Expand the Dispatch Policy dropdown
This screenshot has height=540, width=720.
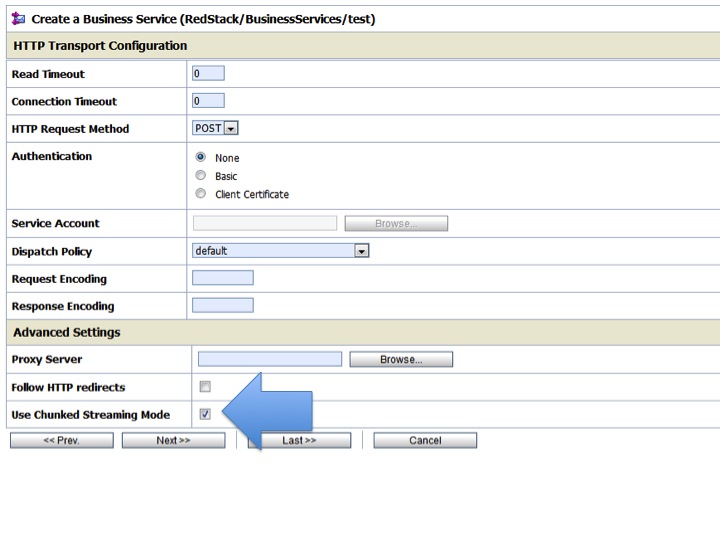point(280,251)
